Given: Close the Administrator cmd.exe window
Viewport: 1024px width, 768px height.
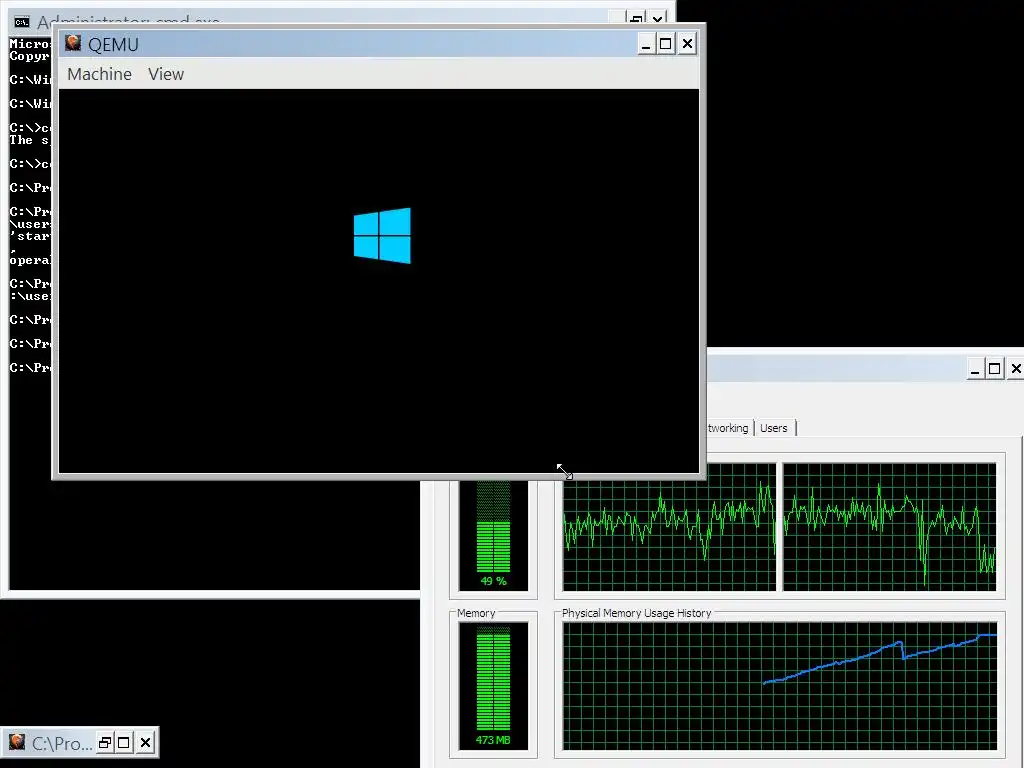Looking at the screenshot, I should click(658, 20).
